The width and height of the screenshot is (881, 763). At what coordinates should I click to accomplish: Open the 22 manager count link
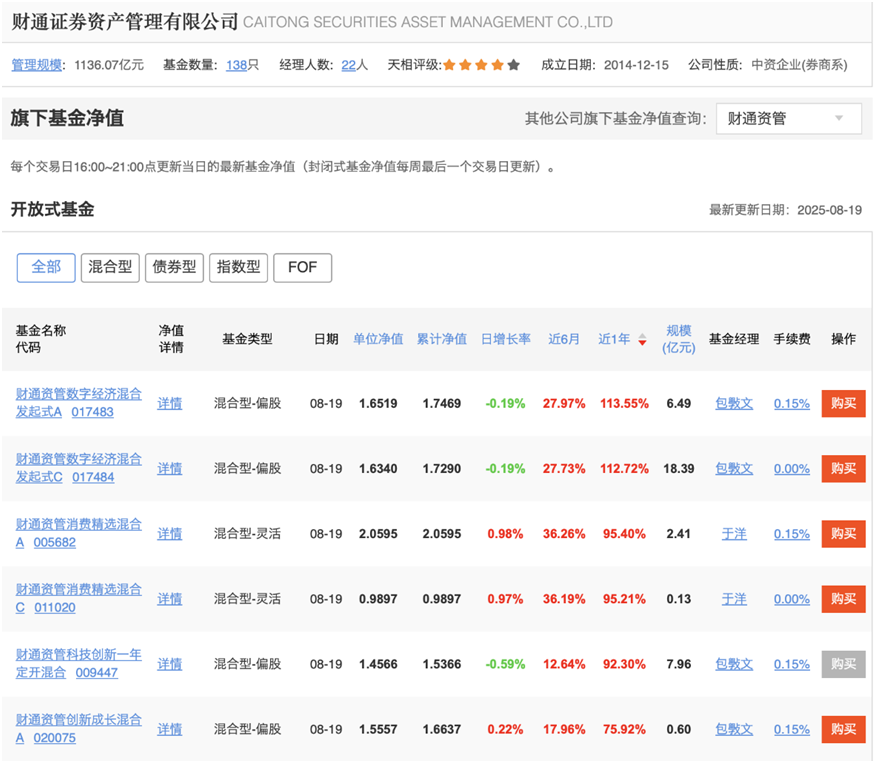click(x=348, y=65)
